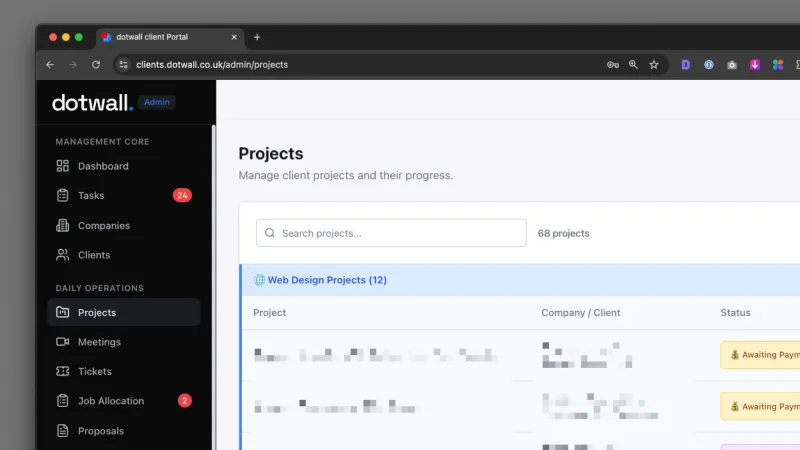Click the Dashboard grid icon
Image resolution: width=800 pixels, height=450 pixels.
click(x=62, y=166)
